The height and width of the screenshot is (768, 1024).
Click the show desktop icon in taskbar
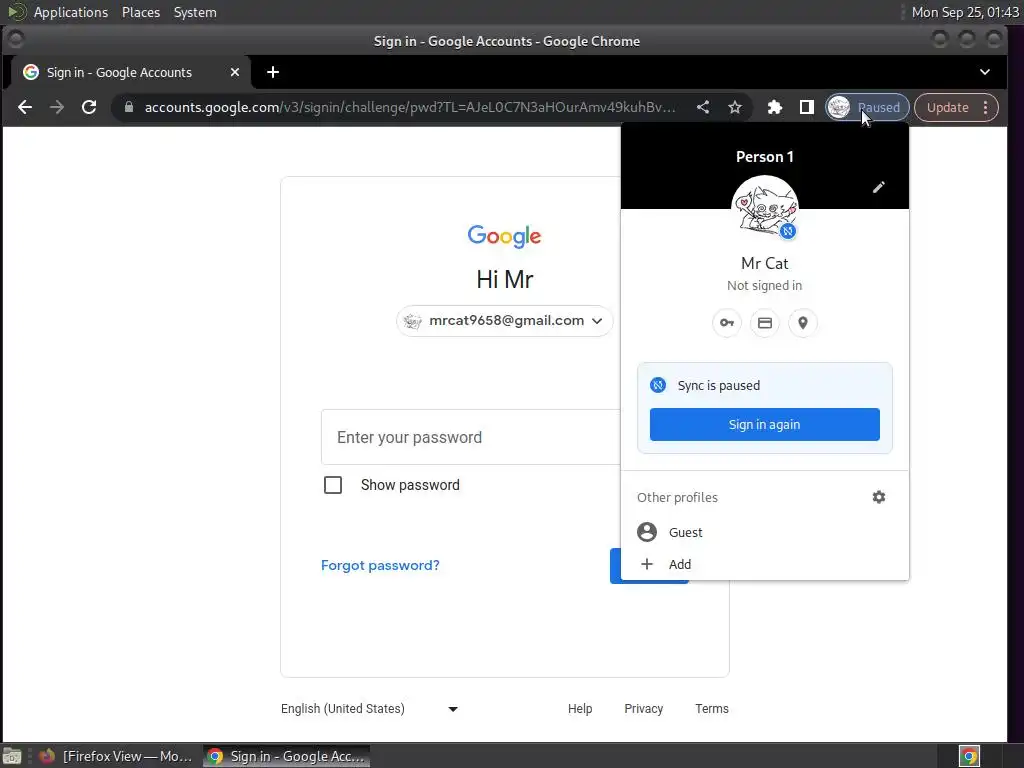[12, 756]
